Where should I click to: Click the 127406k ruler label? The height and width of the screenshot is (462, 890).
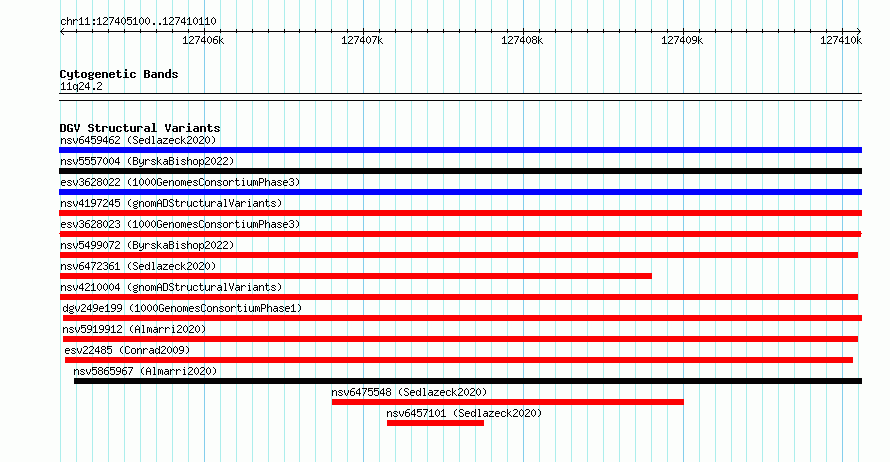(x=203, y=40)
